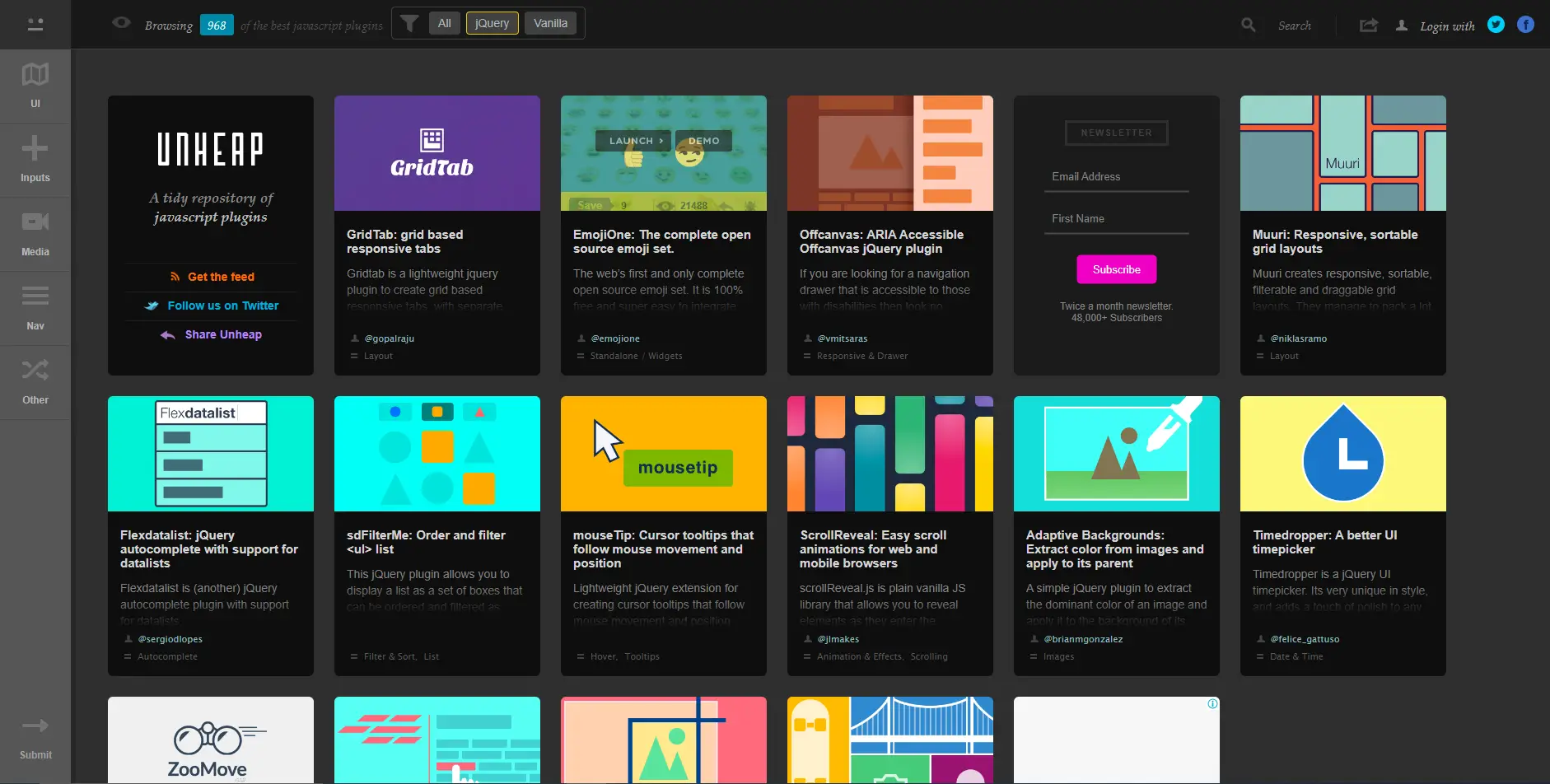Click Follow us on Twitter link
The height and width of the screenshot is (784, 1550).
[212, 306]
